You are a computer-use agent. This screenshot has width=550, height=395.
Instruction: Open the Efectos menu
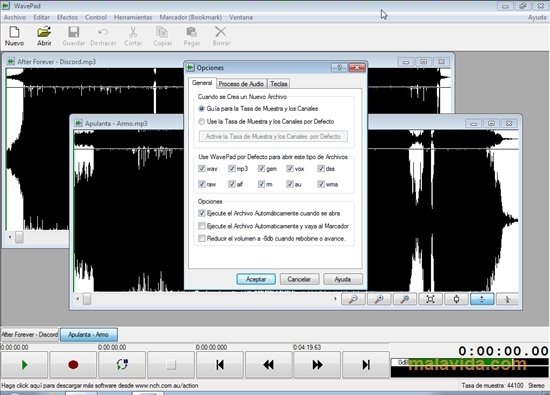click(x=67, y=17)
